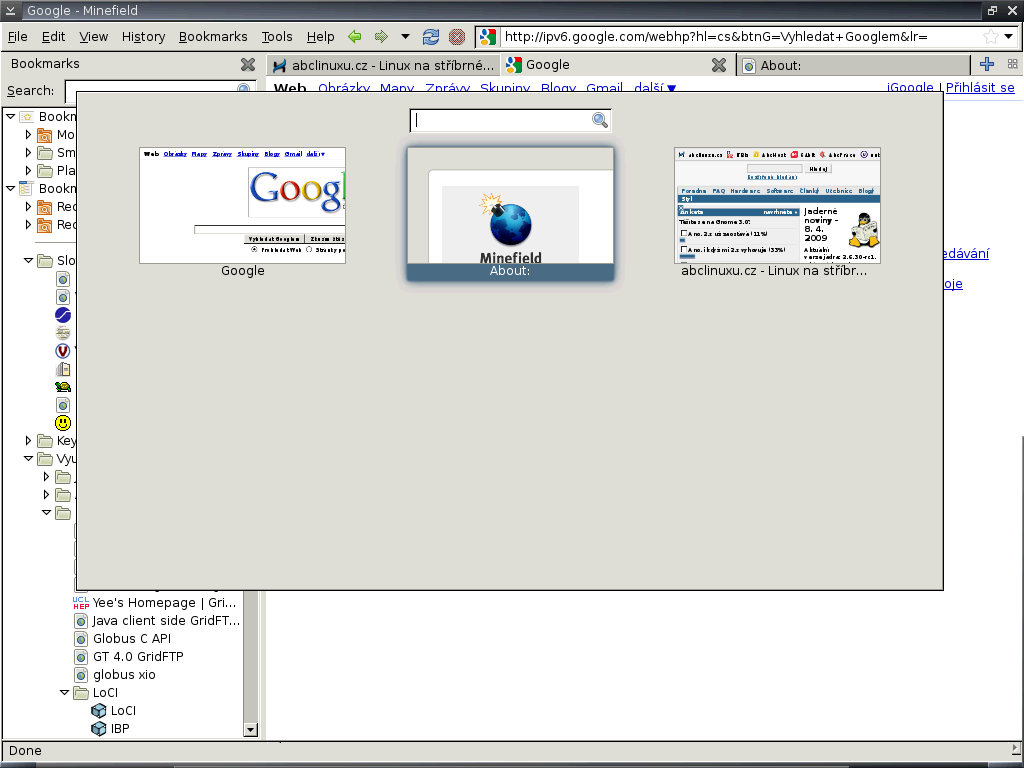The image size is (1024, 768).
Task: Go back with the green left arrow
Action: pyautogui.click(x=355, y=37)
